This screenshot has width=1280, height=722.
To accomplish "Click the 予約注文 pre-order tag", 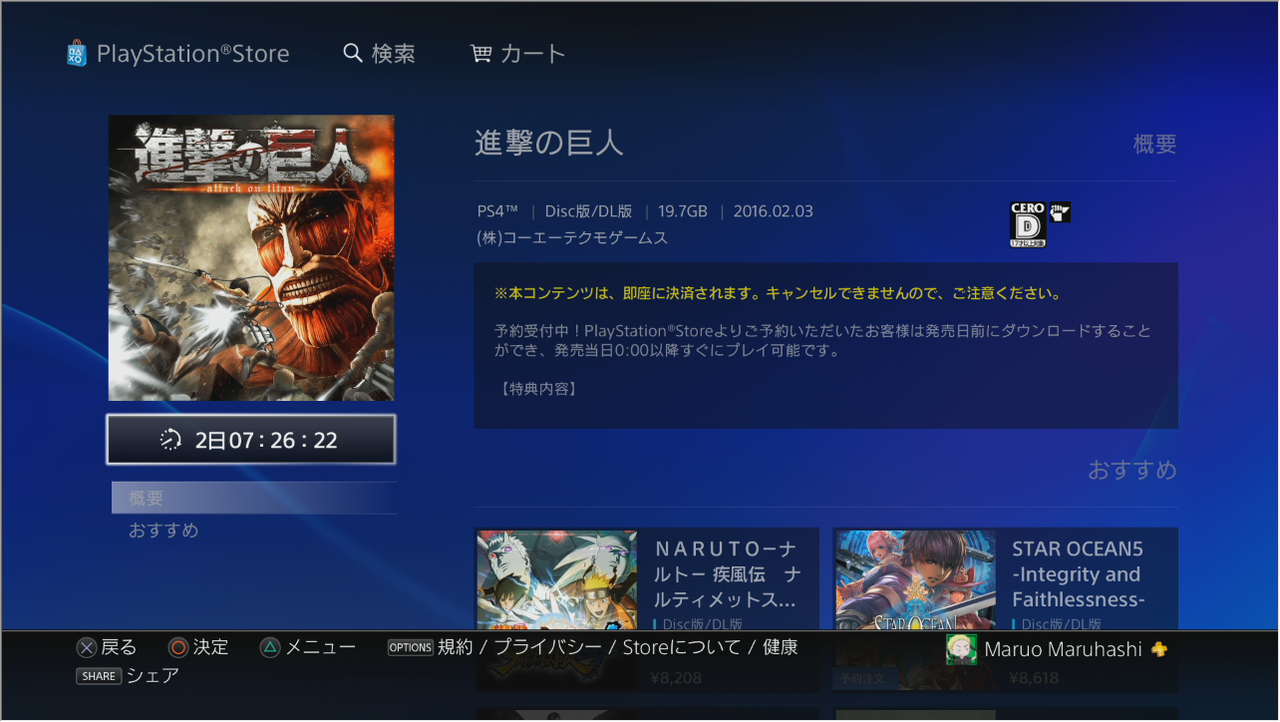I will [x=864, y=679].
